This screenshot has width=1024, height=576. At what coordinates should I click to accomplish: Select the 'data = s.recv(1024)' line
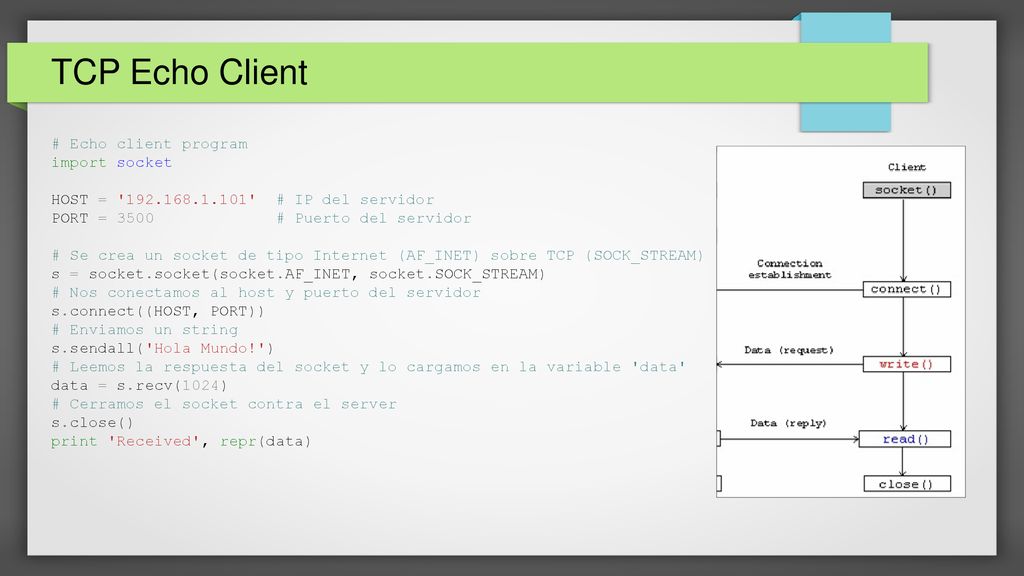click(139, 386)
